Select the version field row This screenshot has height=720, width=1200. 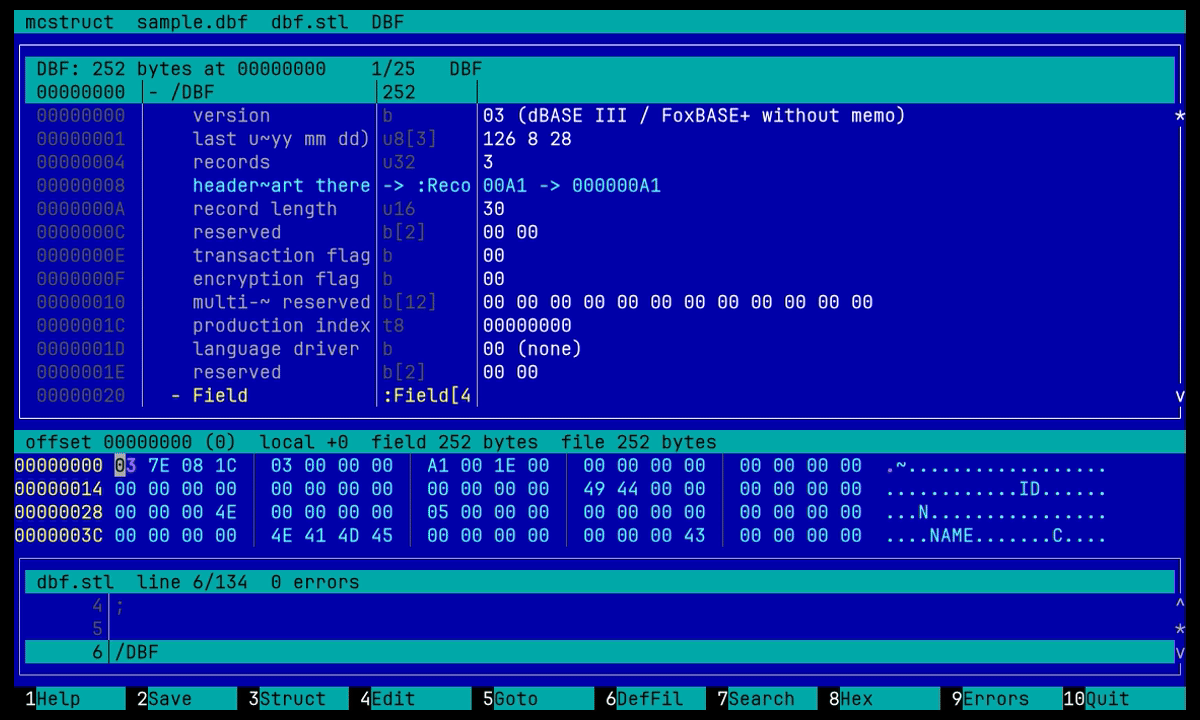(x=599, y=115)
